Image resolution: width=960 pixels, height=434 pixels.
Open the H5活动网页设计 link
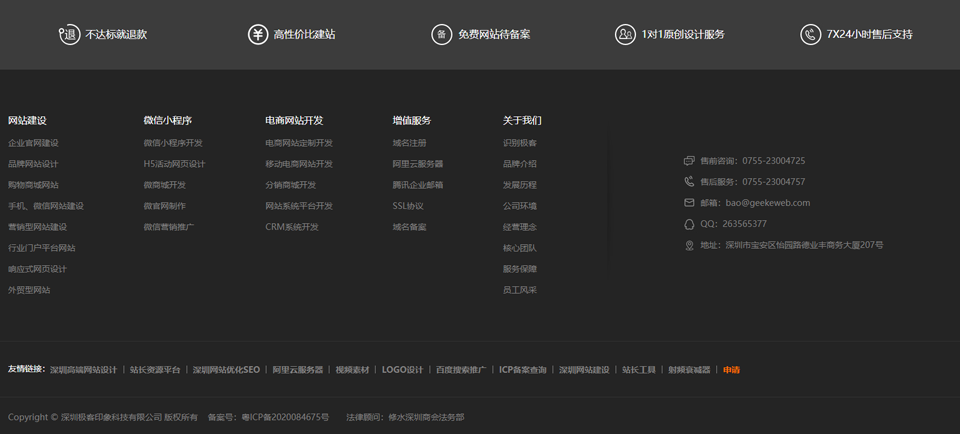[174, 164]
